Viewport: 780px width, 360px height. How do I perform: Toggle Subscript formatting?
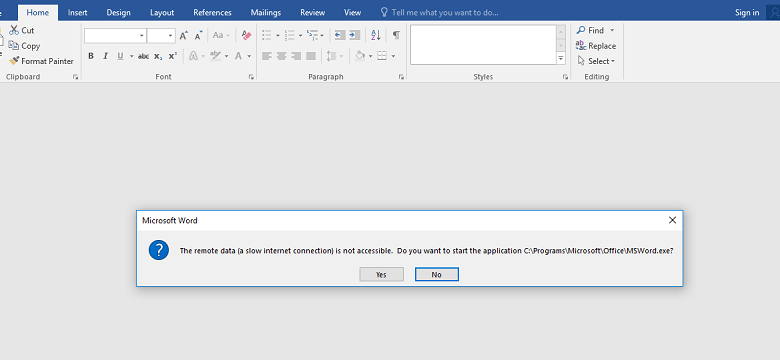tap(158, 56)
